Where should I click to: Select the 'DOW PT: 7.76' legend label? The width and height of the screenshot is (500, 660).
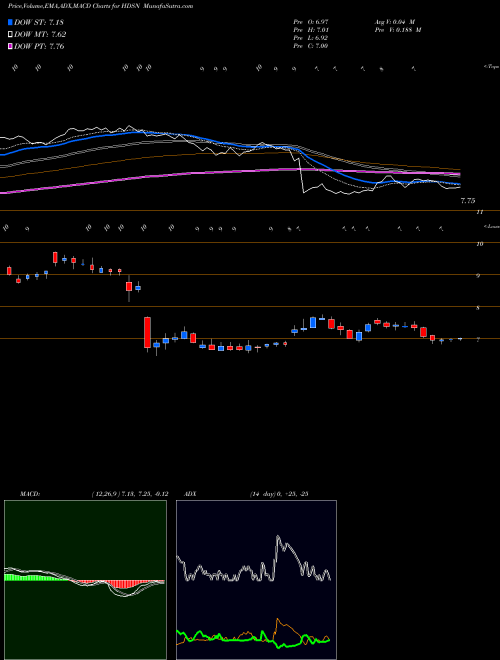click(39, 46)
